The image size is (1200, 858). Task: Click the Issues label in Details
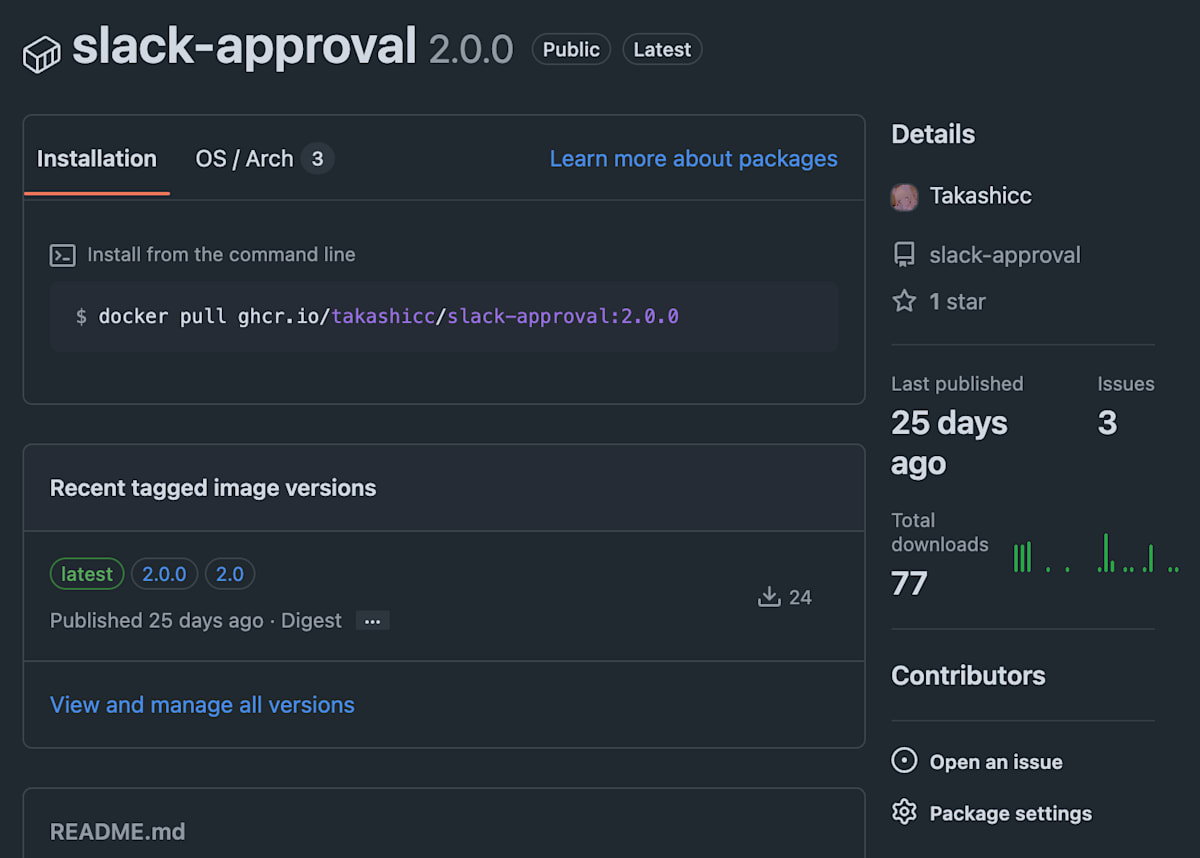click(x=1126, y=384)
